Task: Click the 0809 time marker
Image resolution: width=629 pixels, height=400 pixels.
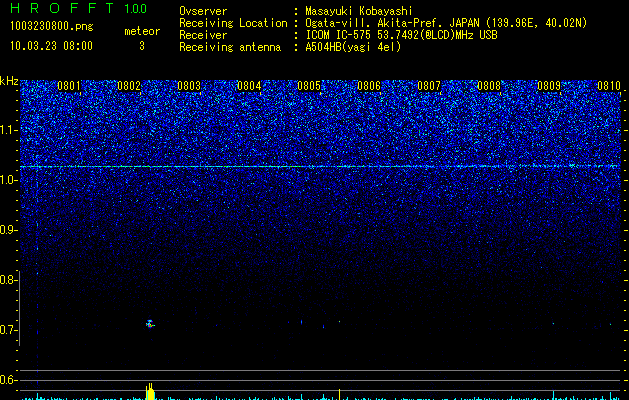Action: pyautogui.click(x=549, y=86)
